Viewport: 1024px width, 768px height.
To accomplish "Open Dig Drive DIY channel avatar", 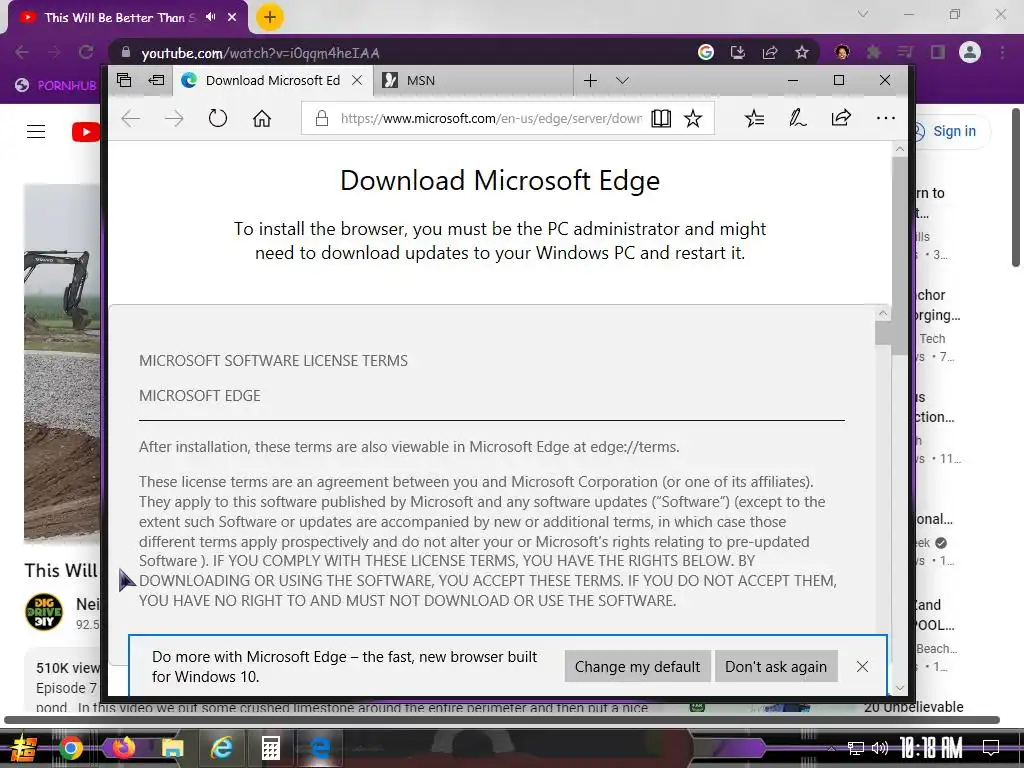I will [x=44, y=613].
